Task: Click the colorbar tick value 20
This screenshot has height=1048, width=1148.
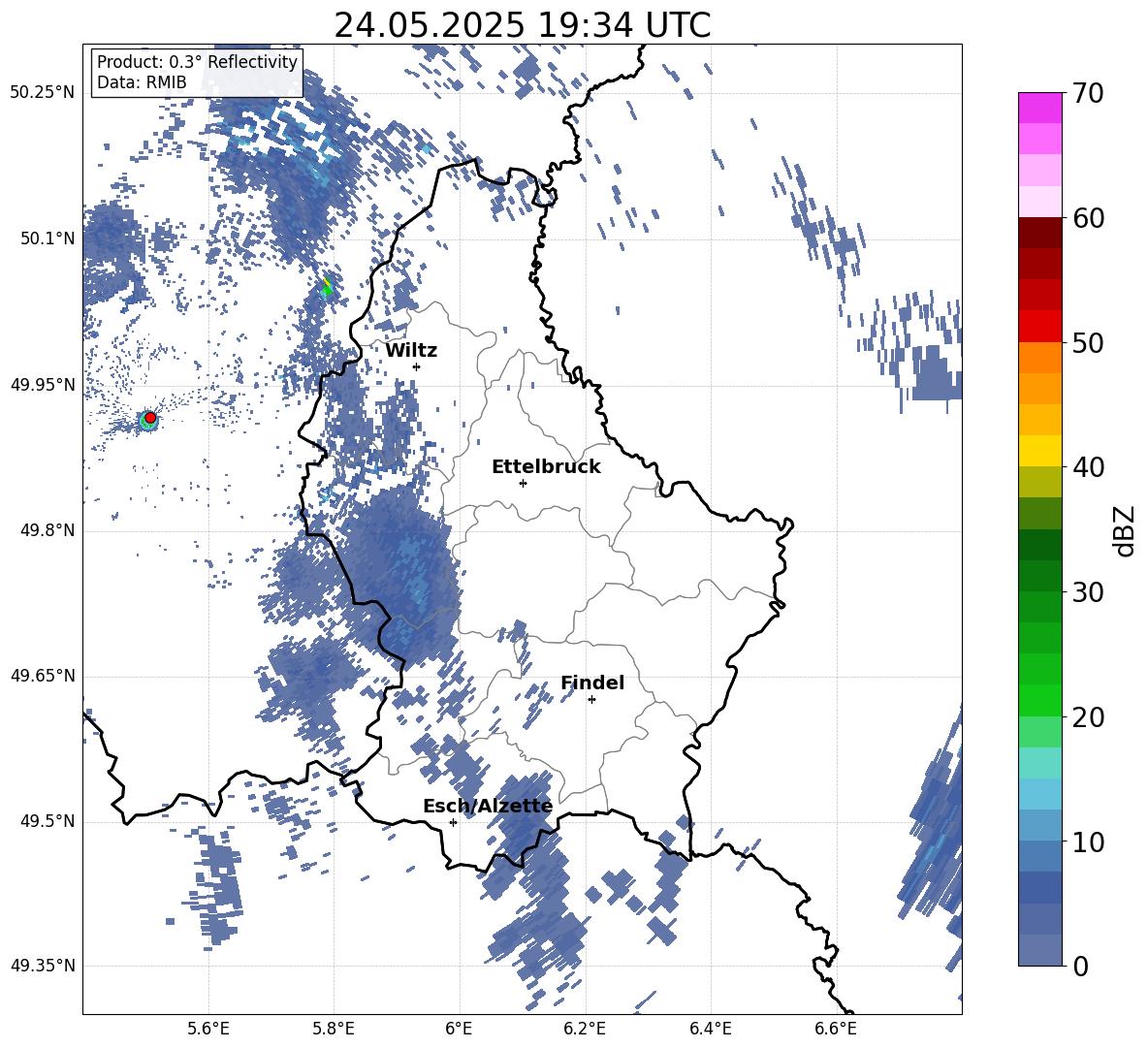Action: pos(1088,717)
